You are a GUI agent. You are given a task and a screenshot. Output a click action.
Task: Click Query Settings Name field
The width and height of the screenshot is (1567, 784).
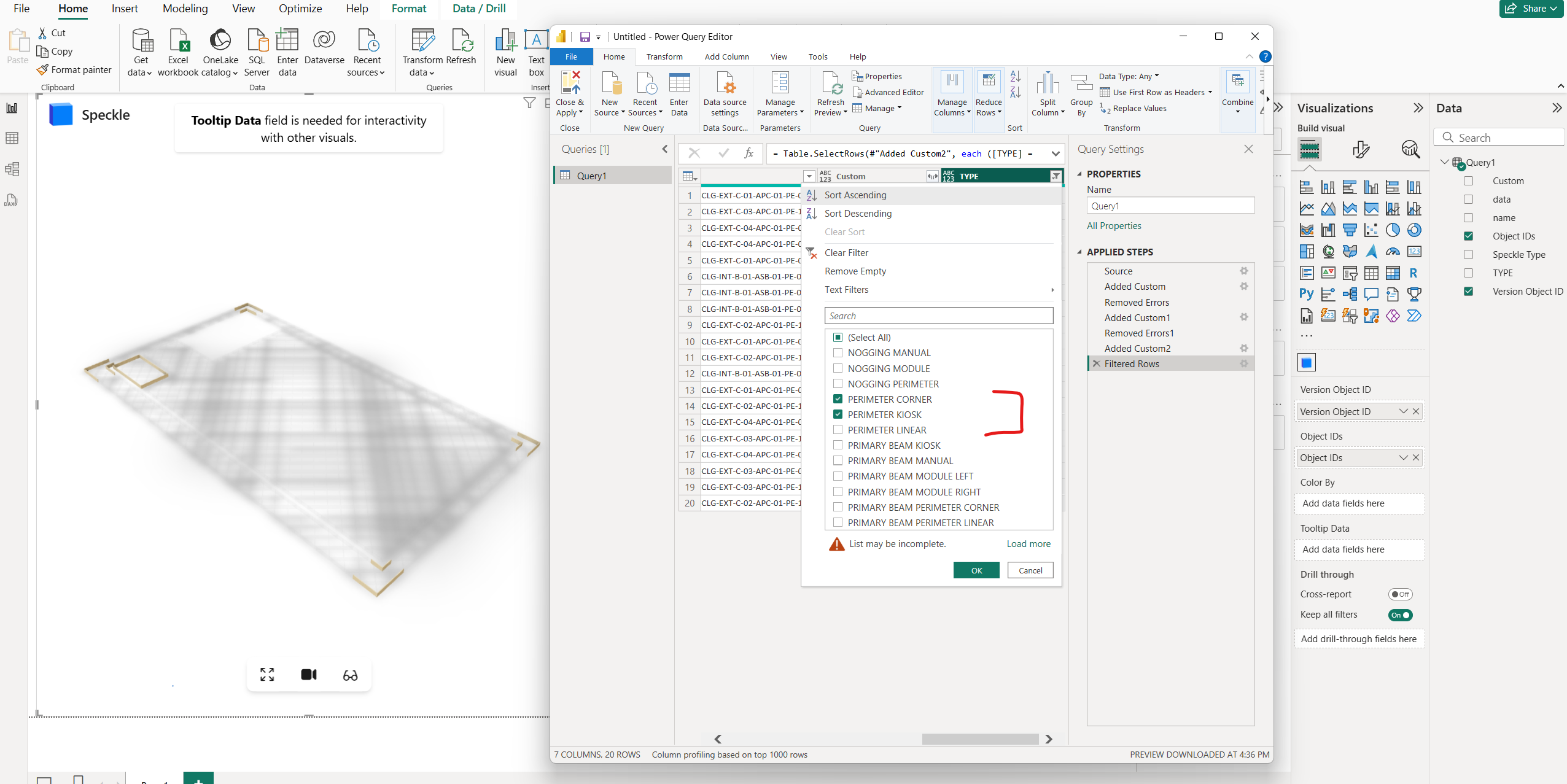[1170, 206]
